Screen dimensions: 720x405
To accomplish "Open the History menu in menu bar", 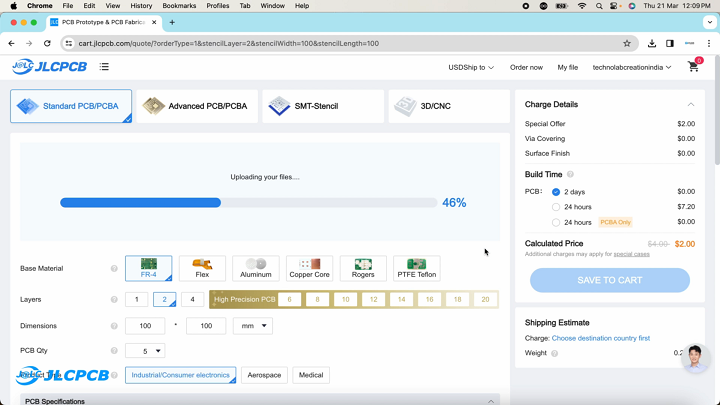I will pos(141,6).
